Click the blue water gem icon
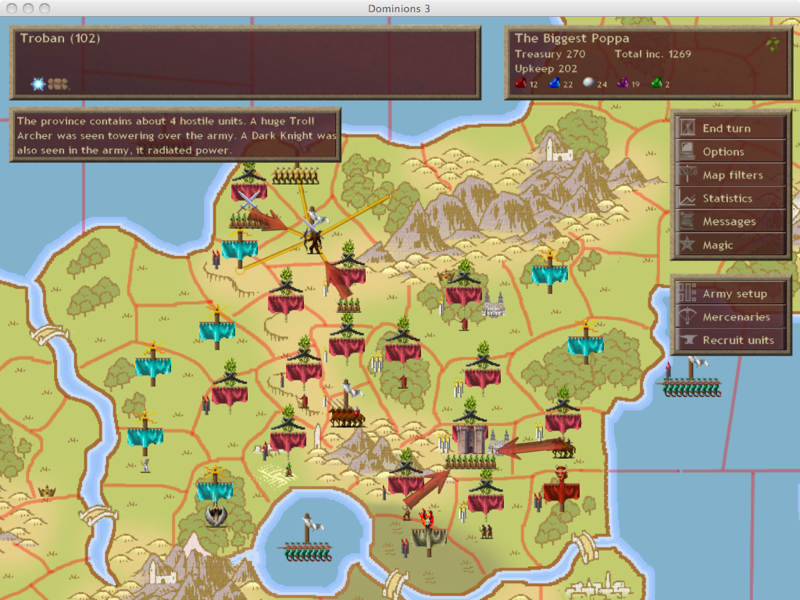 coord(555,83)
